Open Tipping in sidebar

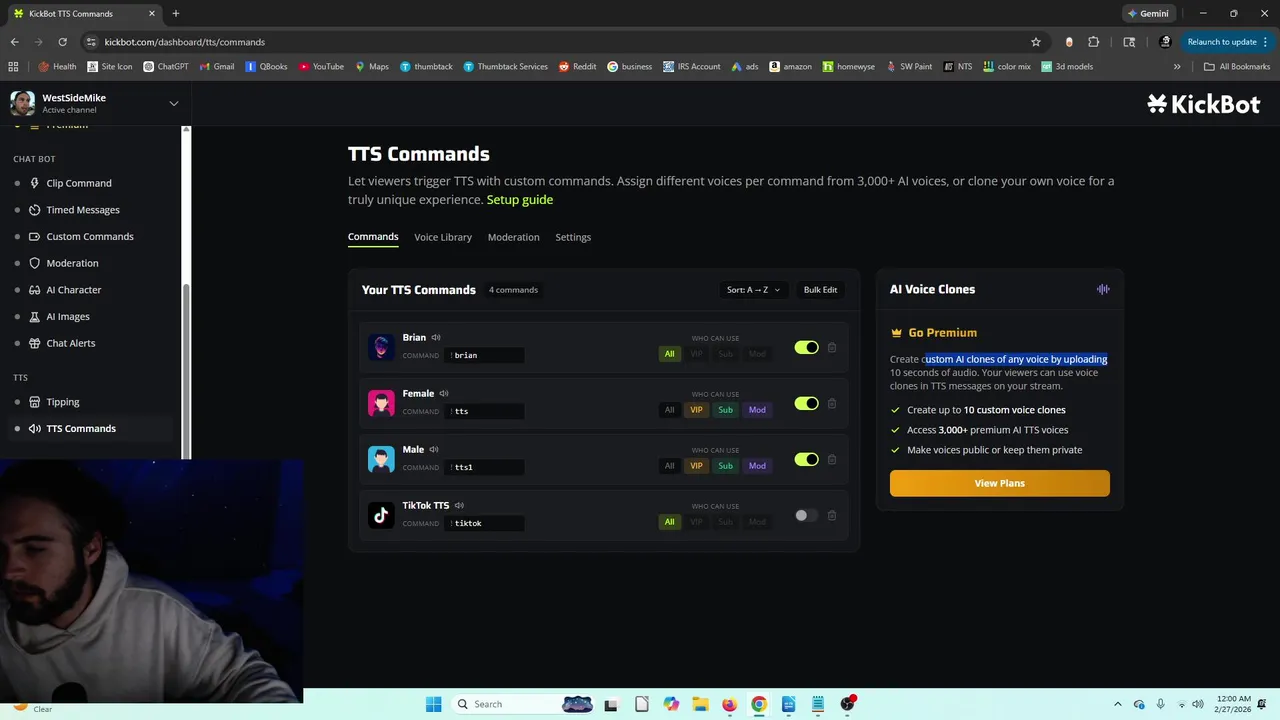click(63, 402)
